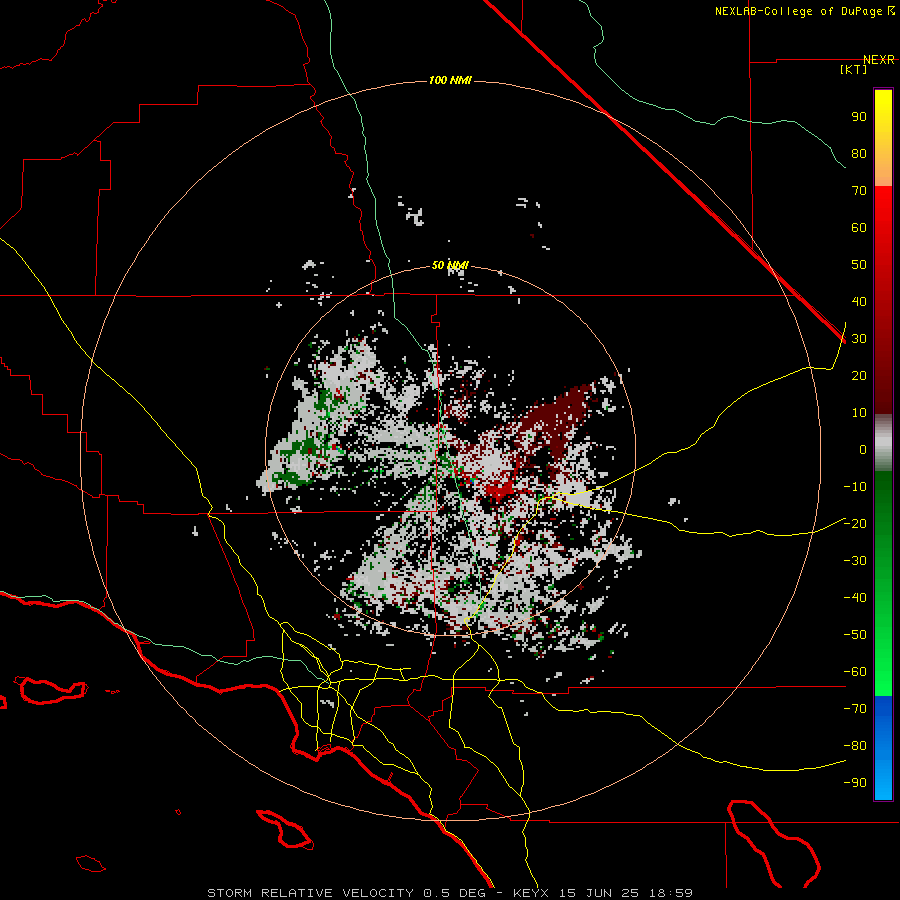900x900 pixels.
Task: Select the 80 value on velocity scale
Action: (x=859, y=153)
